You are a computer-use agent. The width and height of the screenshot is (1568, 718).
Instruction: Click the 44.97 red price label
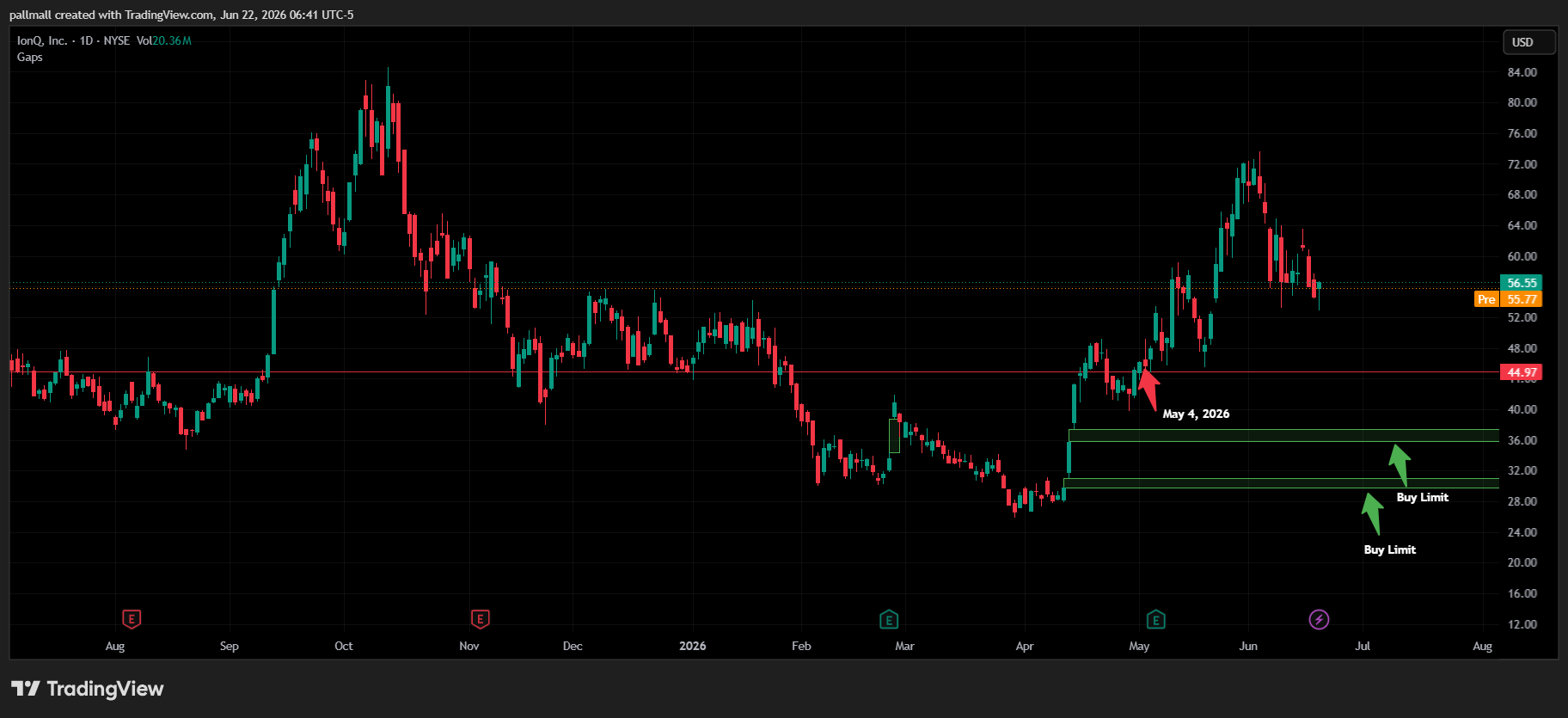click(x=1521, y=372)
